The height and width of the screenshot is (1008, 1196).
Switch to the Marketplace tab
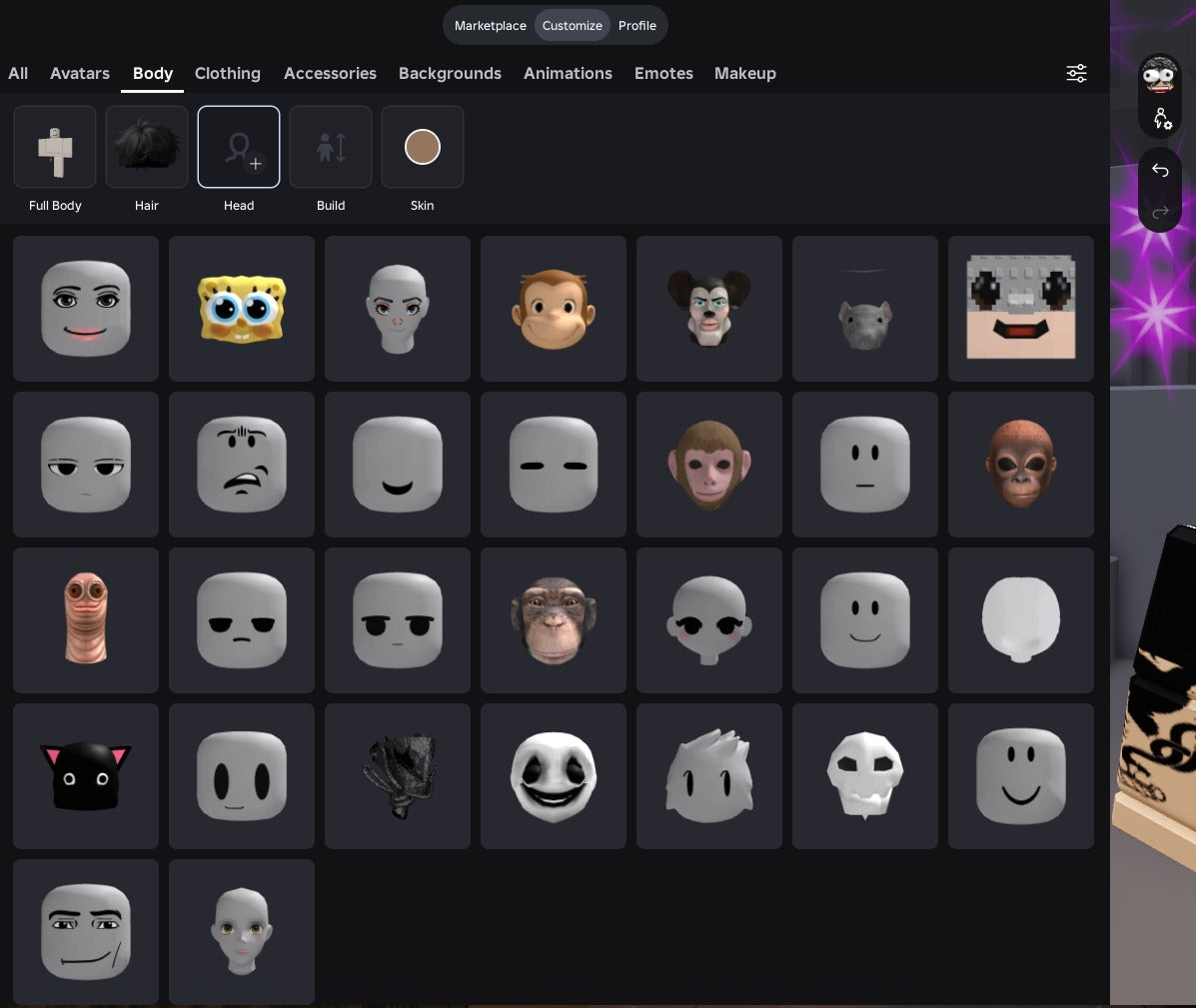[491, 25]
